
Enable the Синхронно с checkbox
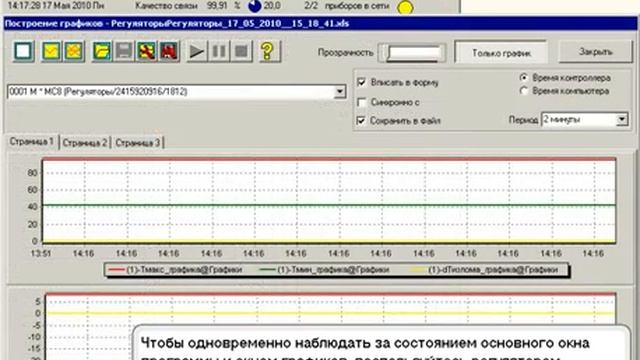coord(361,102)
